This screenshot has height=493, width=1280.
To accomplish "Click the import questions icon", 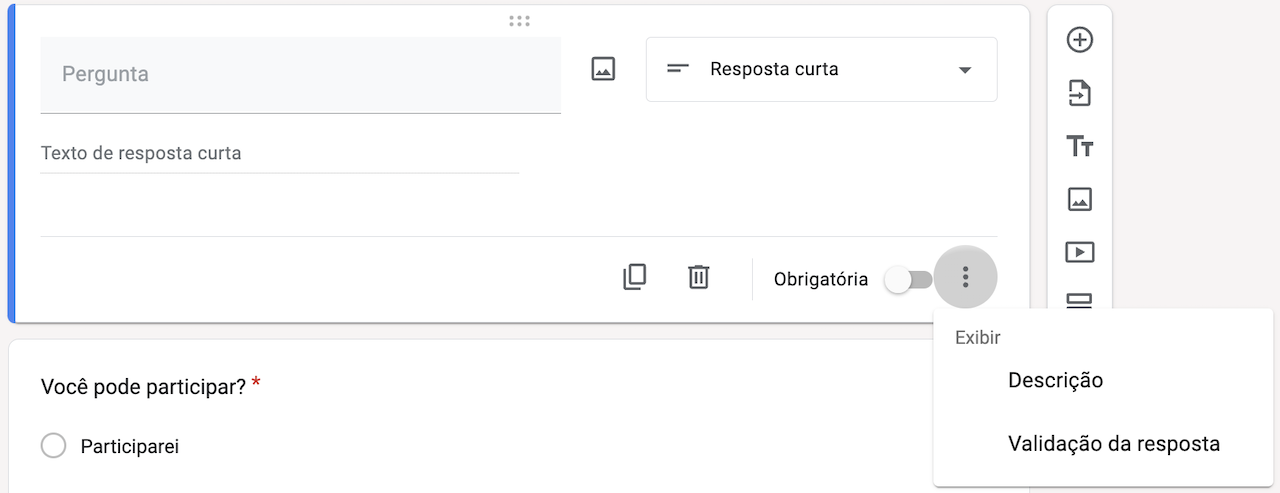I will click(x=1080, y=94).
